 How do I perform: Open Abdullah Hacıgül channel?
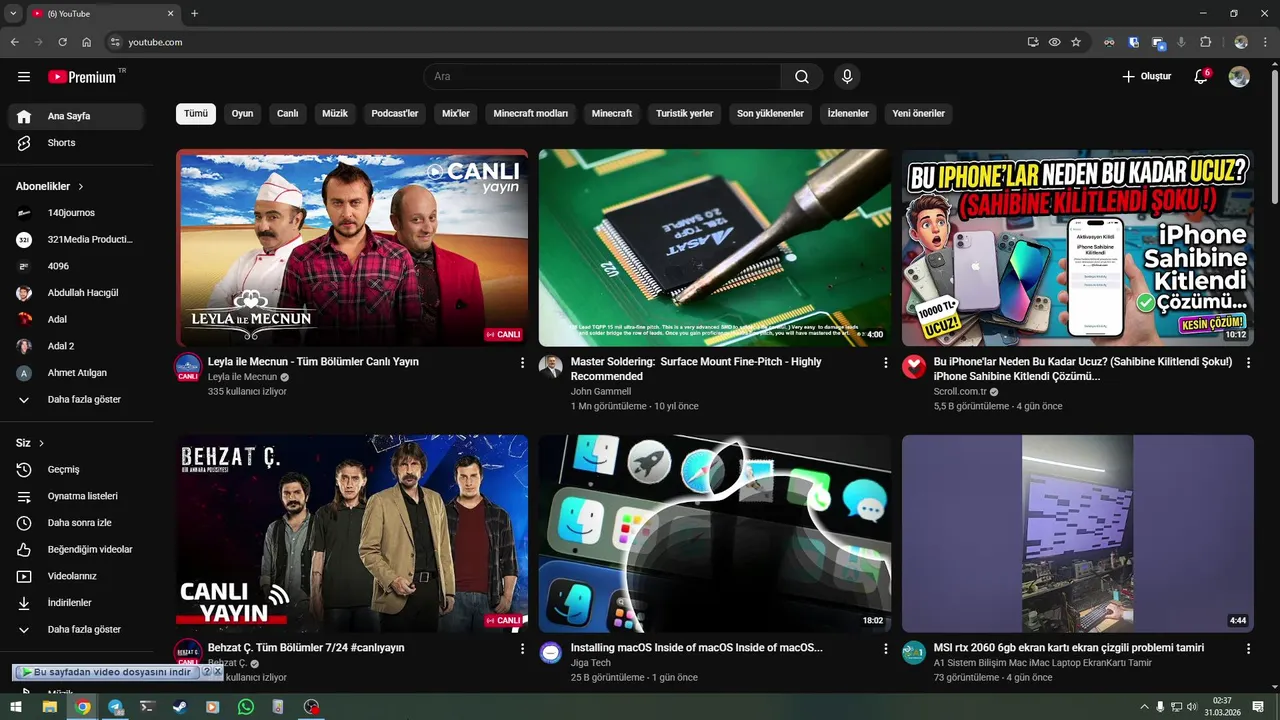pyautogui.click(x=76, y=293)
